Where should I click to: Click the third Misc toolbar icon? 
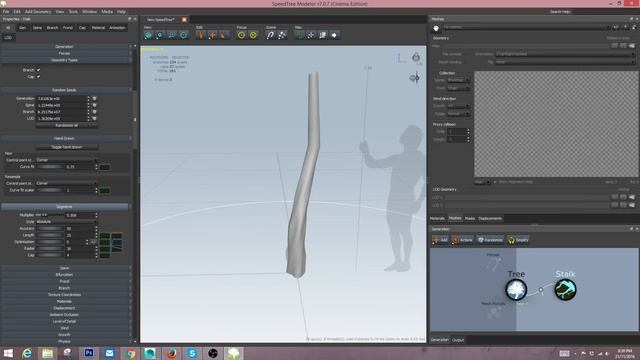[x=322, y=35]
